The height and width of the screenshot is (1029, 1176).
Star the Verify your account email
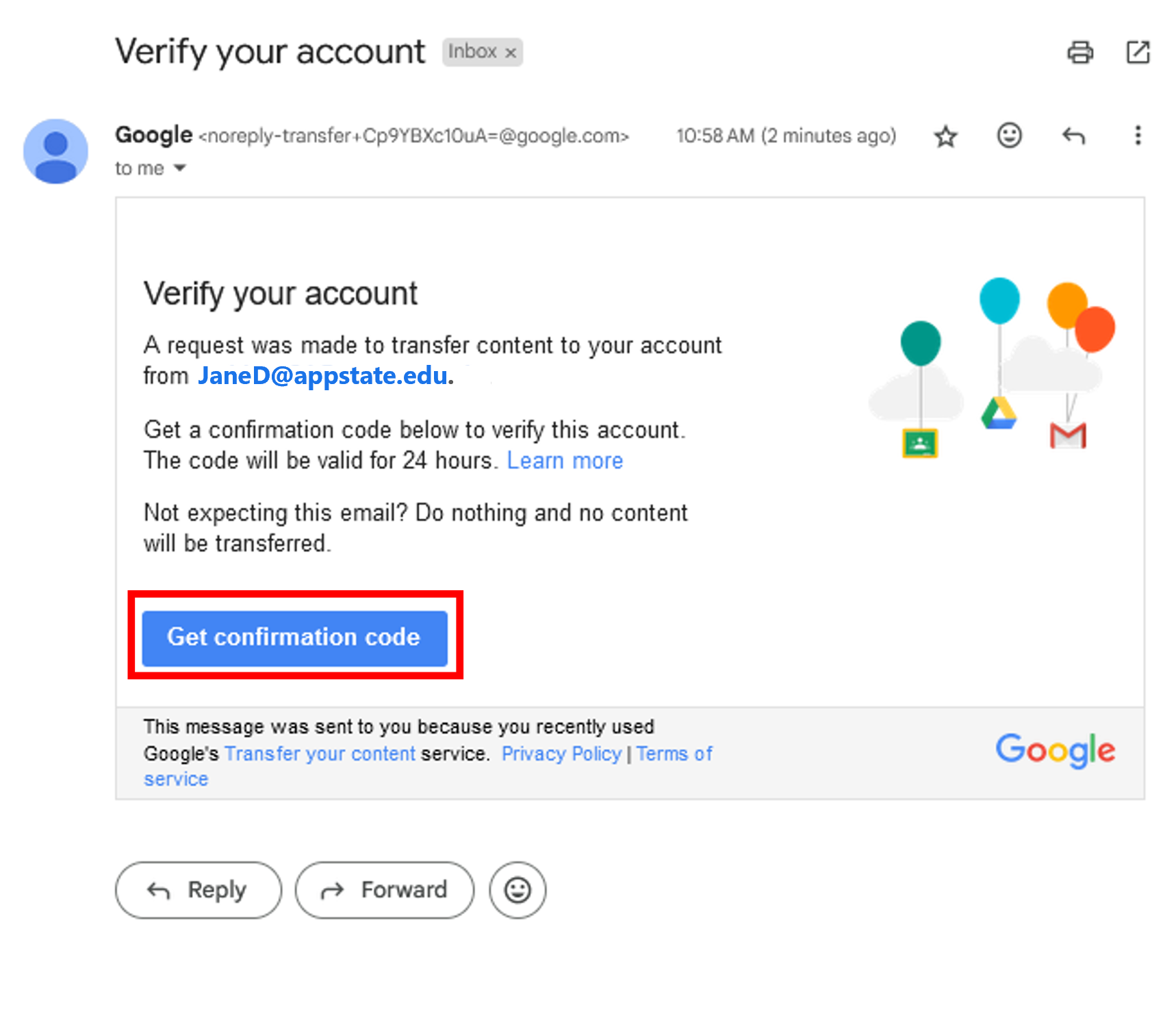pyautogui.click(x=945, y=136)
